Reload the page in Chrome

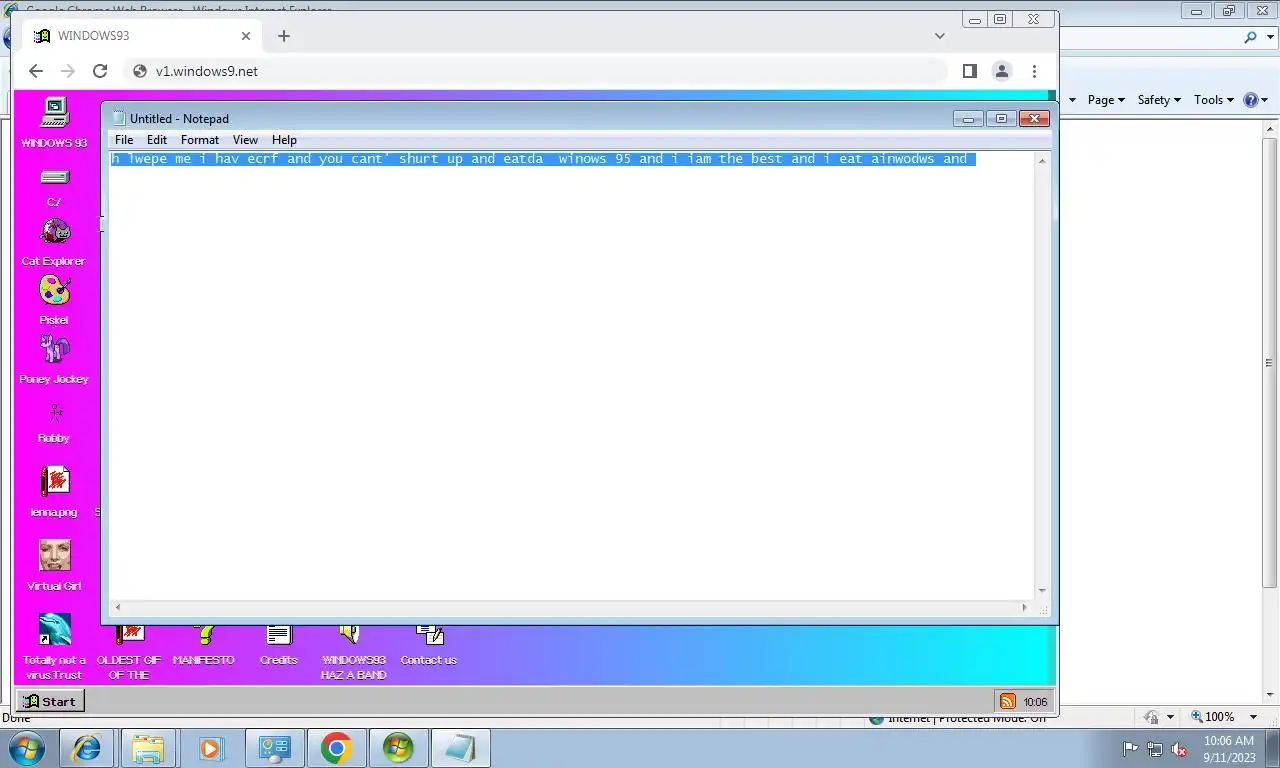tap(100, 71)
